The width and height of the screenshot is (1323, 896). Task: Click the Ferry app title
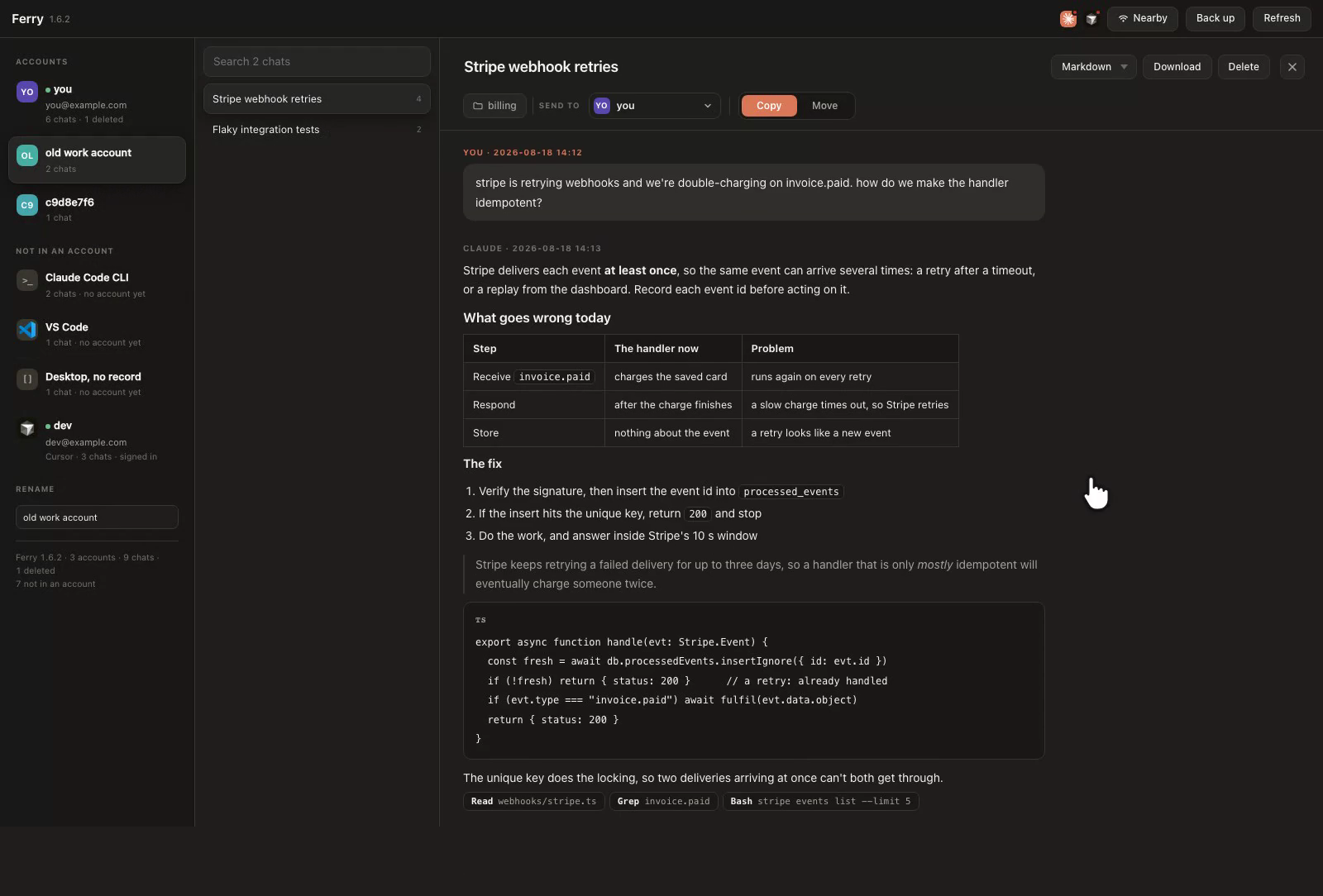click(27, 18)
